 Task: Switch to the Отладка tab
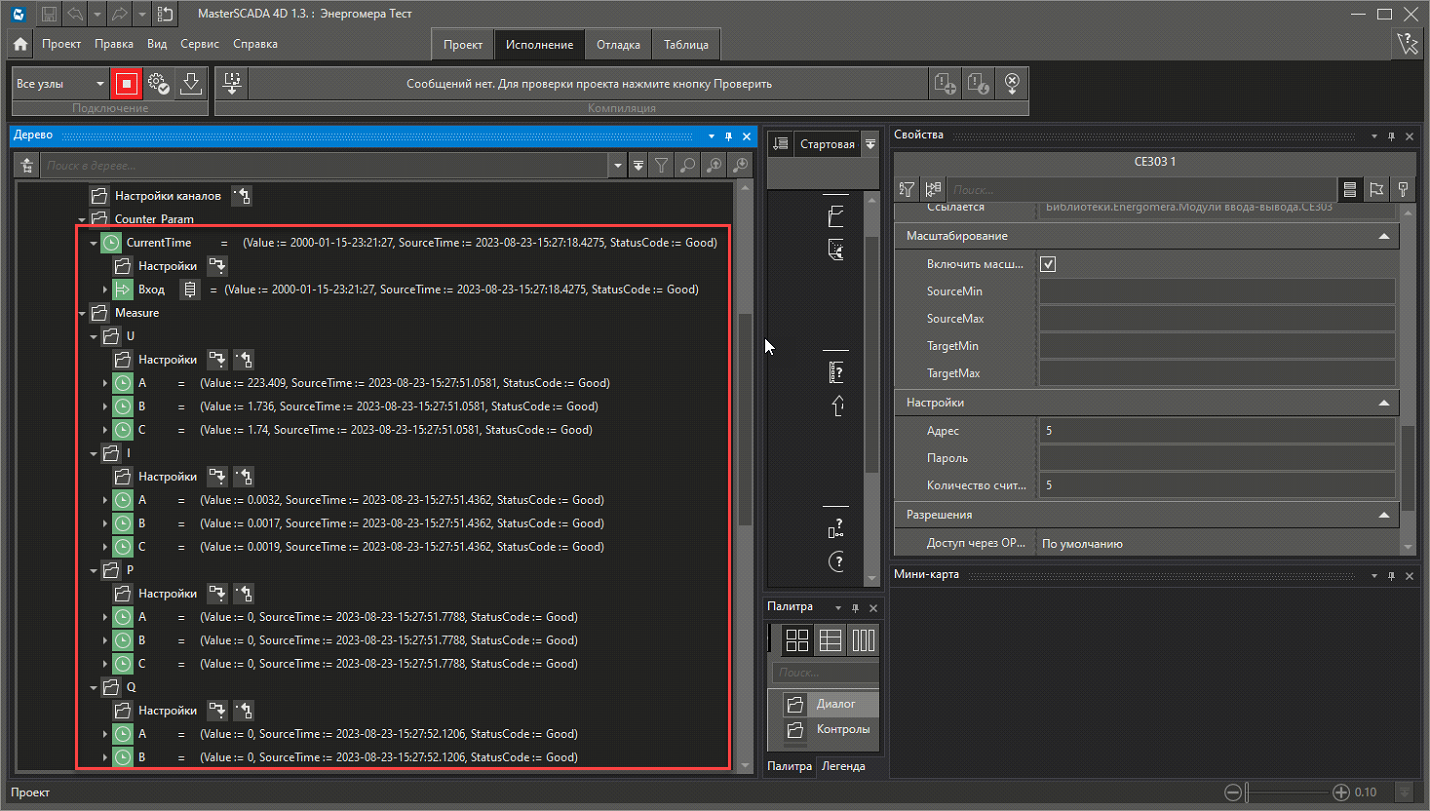pyautogui.click(x=618, y=44)
